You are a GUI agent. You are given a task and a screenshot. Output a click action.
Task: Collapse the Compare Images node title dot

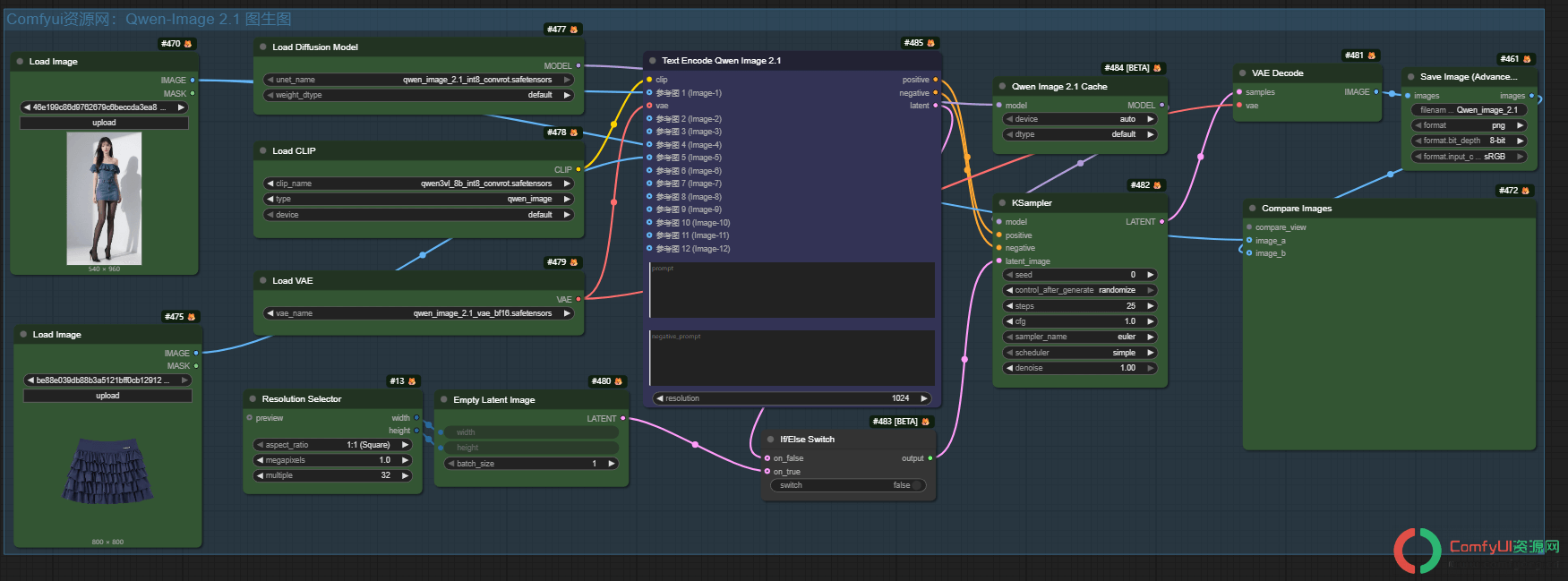coord(1252,209)
